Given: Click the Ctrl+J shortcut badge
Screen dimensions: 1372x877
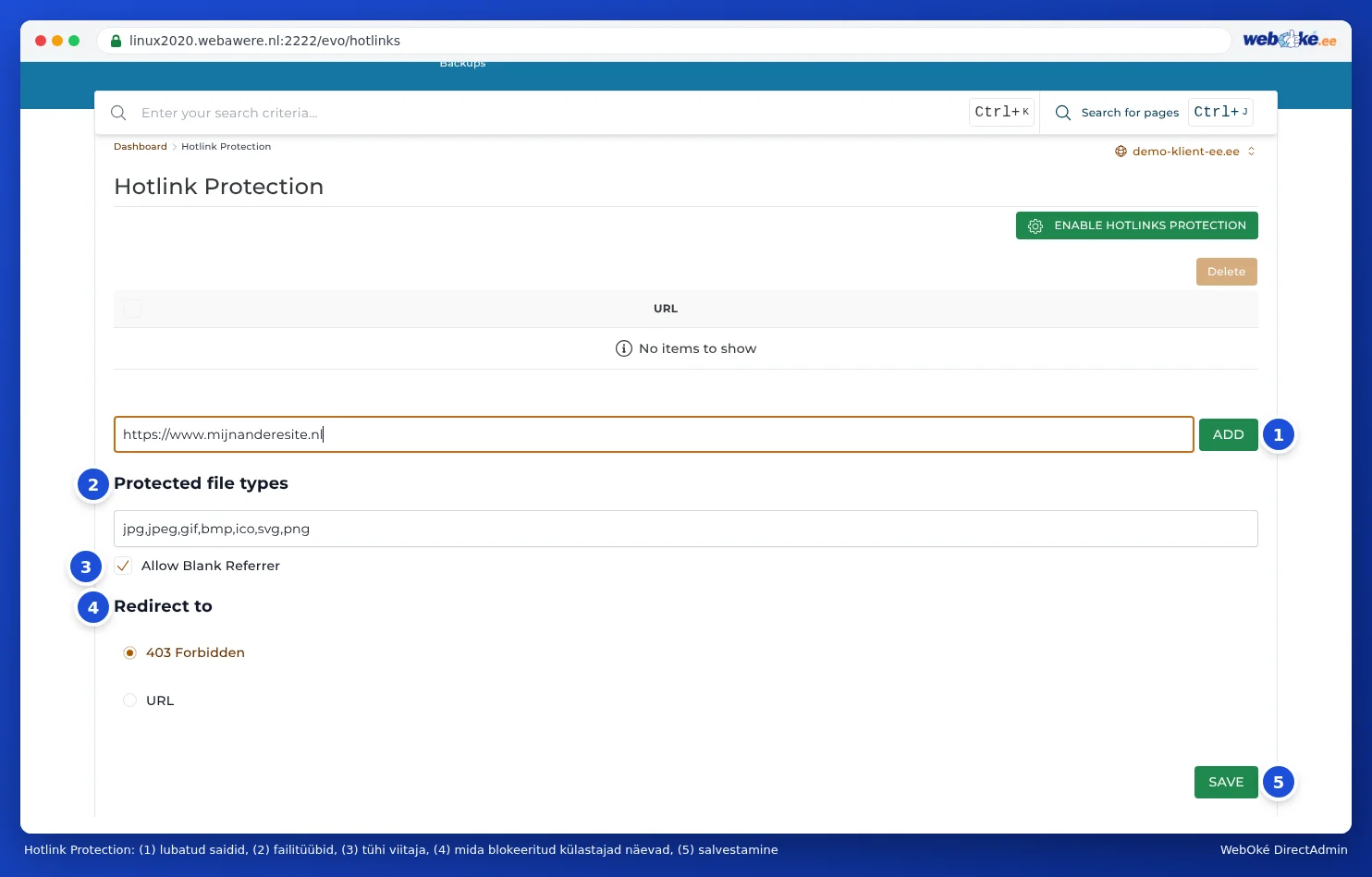Looking at the screenshot, I should (1221, 112).
